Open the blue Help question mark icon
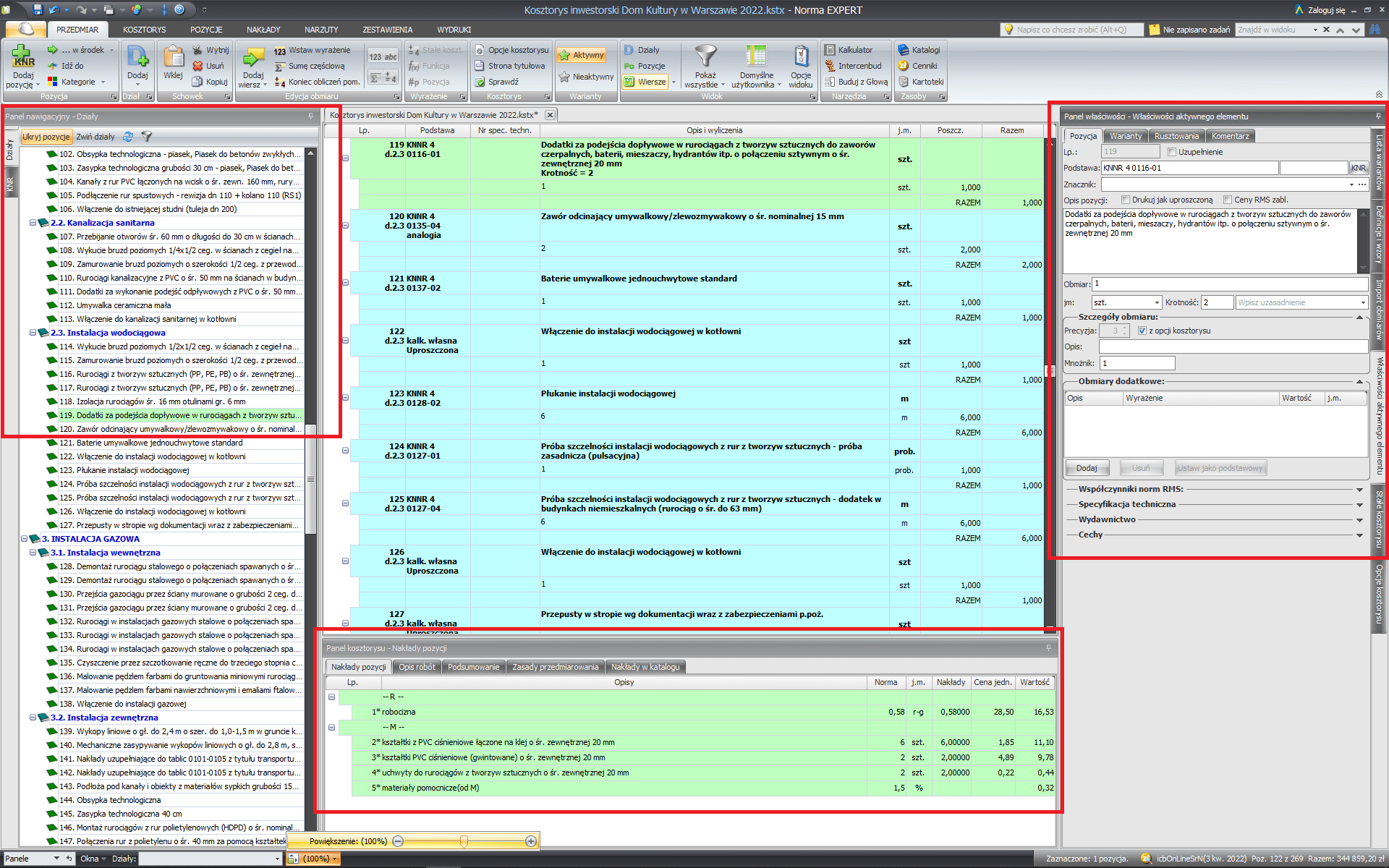Image resolution: width=1389 pixels, height=868 pixels. pyautogui.click(x=179, y=9)
